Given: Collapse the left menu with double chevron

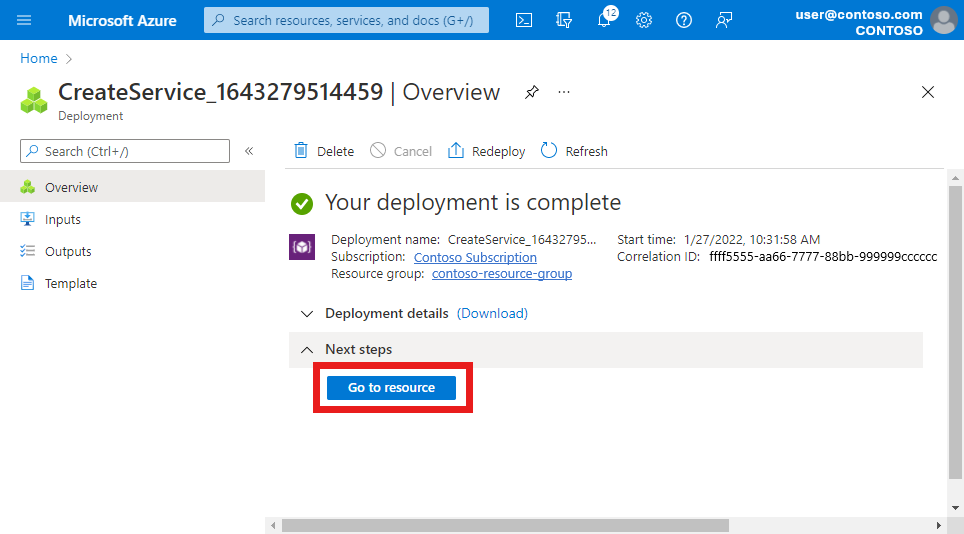Looking at the screenshot, I should (x=249, y=151).
